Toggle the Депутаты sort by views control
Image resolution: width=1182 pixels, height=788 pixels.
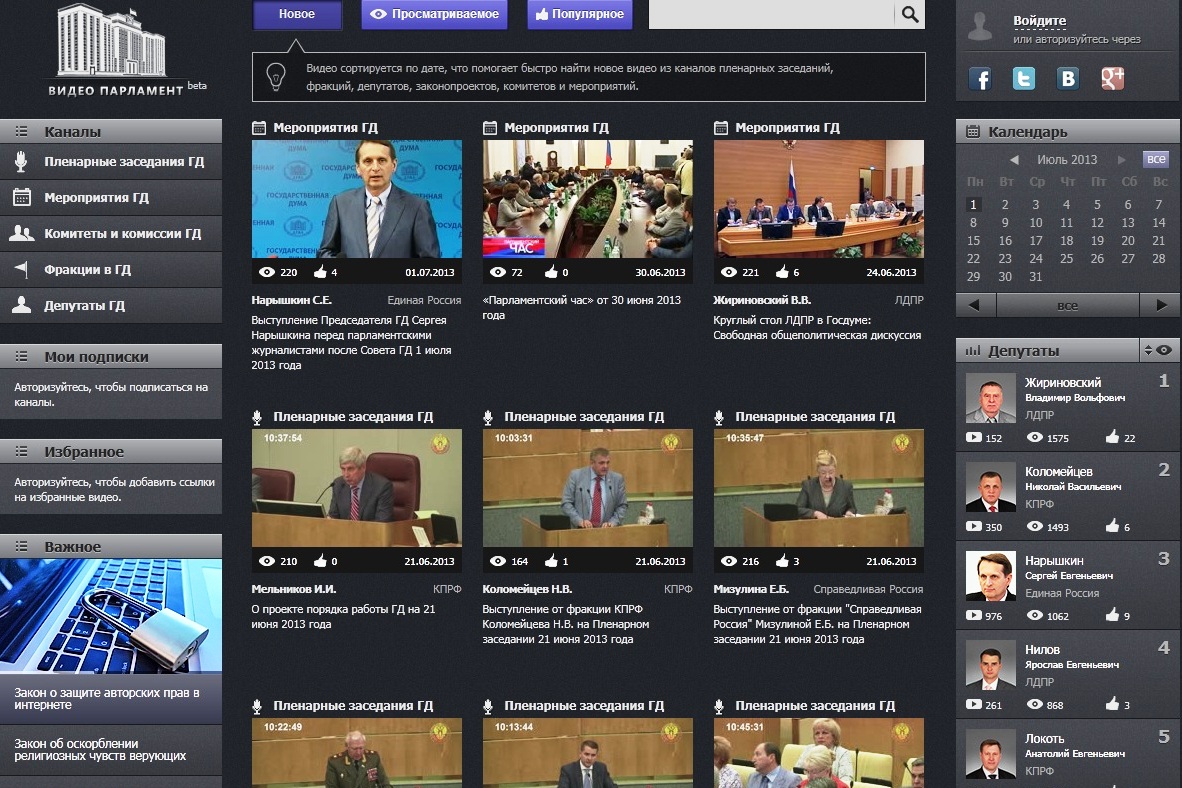1159,350
